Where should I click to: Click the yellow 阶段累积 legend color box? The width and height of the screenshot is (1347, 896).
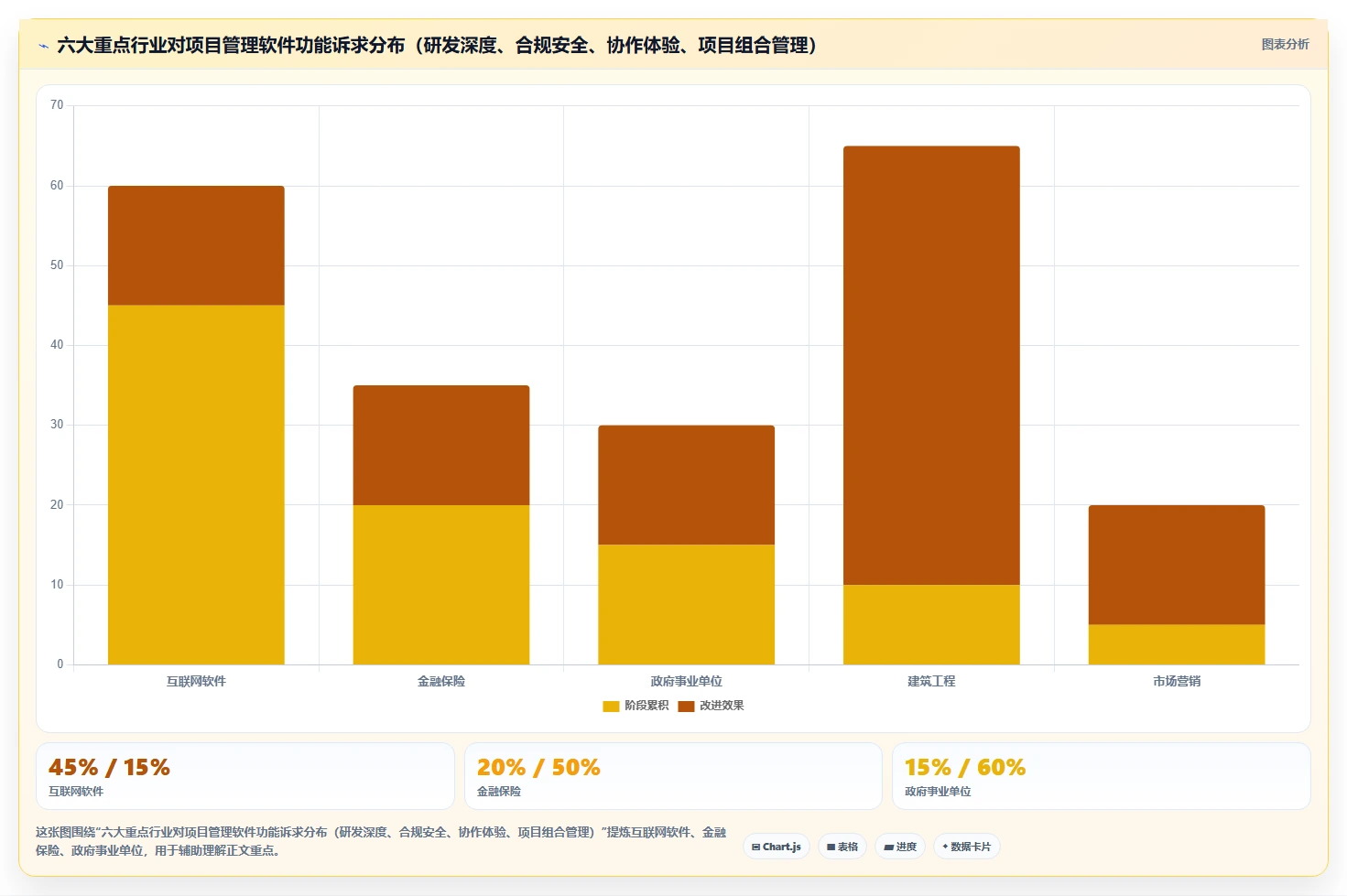pos(611,706)
